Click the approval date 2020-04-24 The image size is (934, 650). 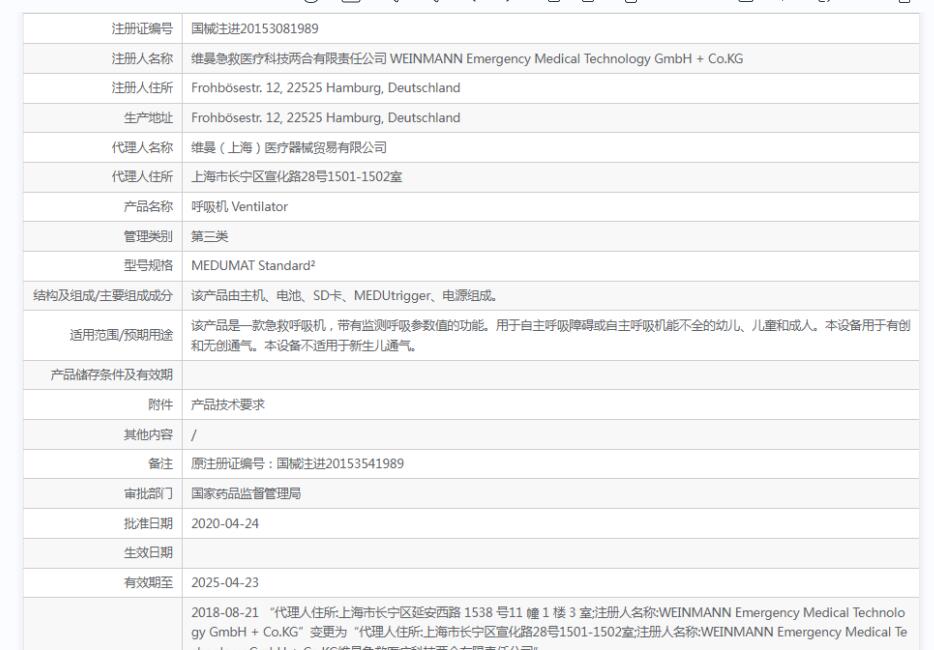pyautogui.click(x=225, y=524)
